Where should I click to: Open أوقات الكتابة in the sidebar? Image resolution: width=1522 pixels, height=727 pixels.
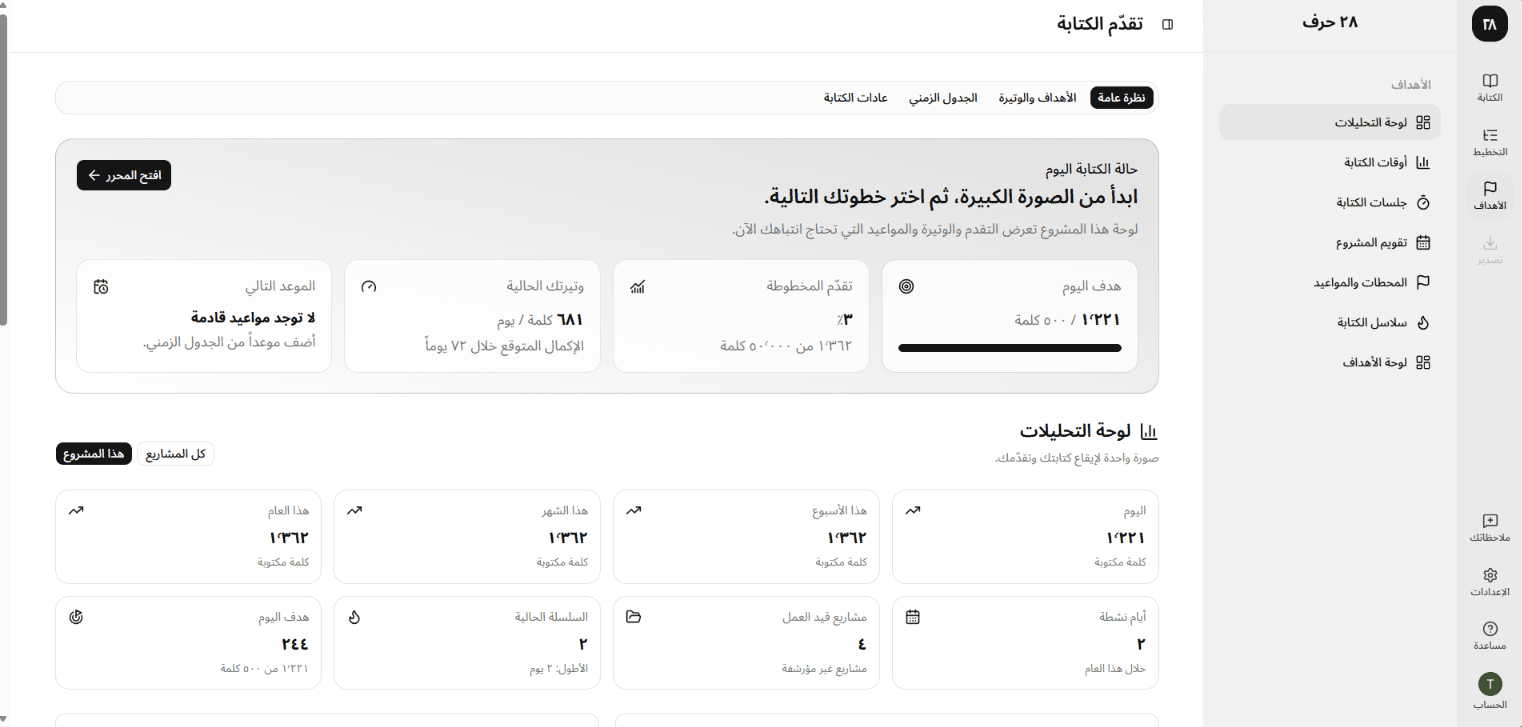[x=1330, y=162]
